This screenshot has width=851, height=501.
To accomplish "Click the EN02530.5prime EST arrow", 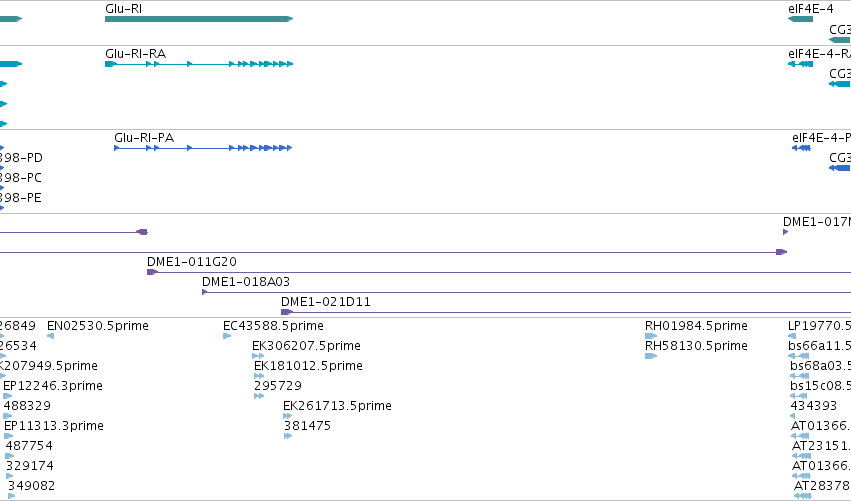I will tap(50, 336).
